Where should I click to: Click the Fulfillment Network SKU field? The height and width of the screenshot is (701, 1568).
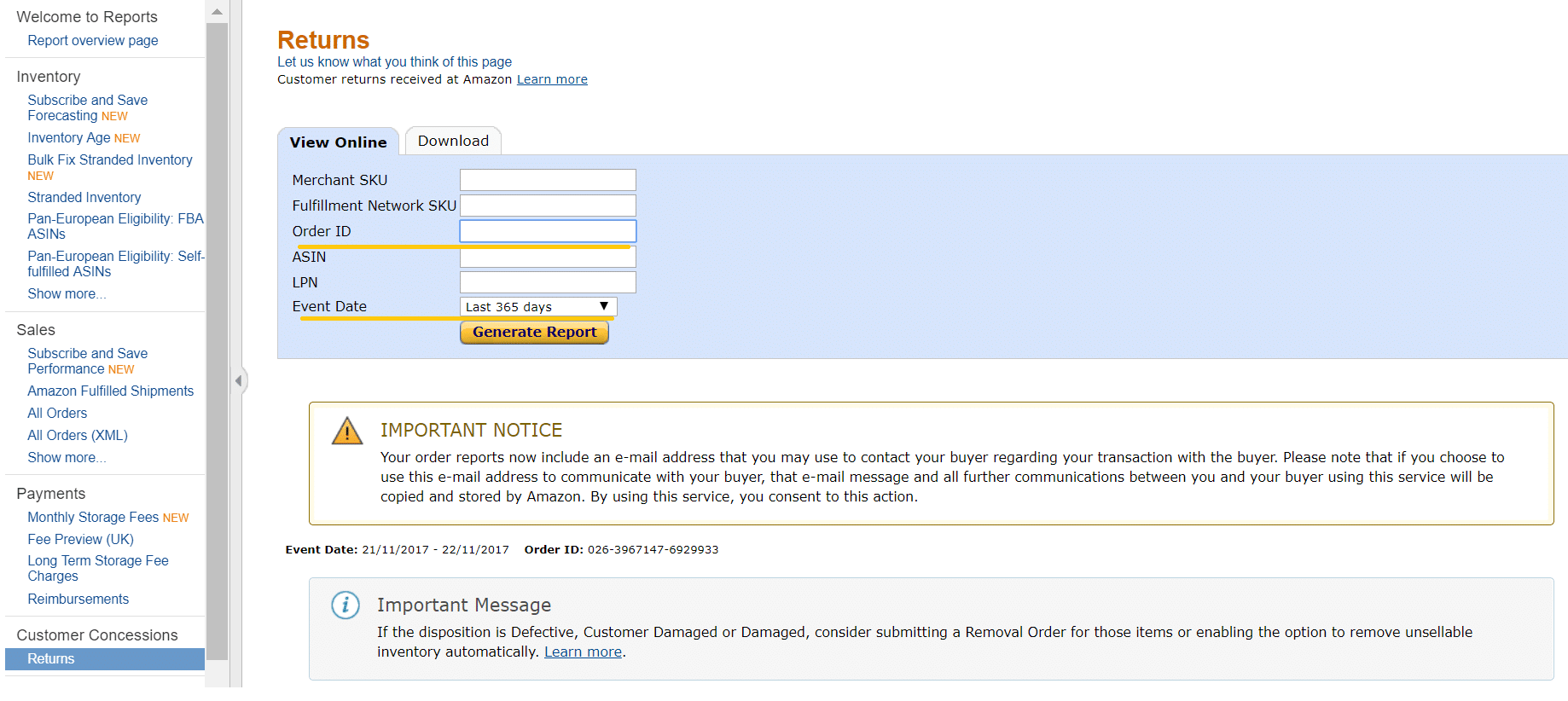548,206
